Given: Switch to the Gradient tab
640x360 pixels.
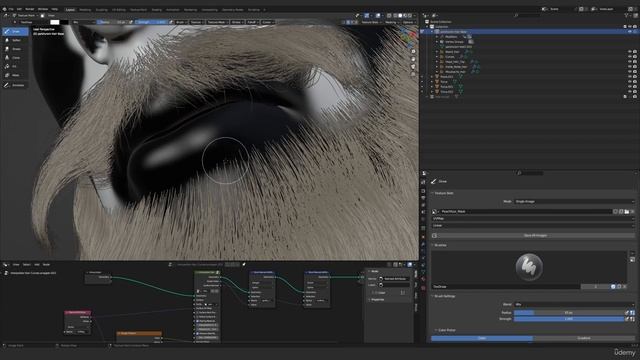Looking at the screenshot, I should coord(584,338).
